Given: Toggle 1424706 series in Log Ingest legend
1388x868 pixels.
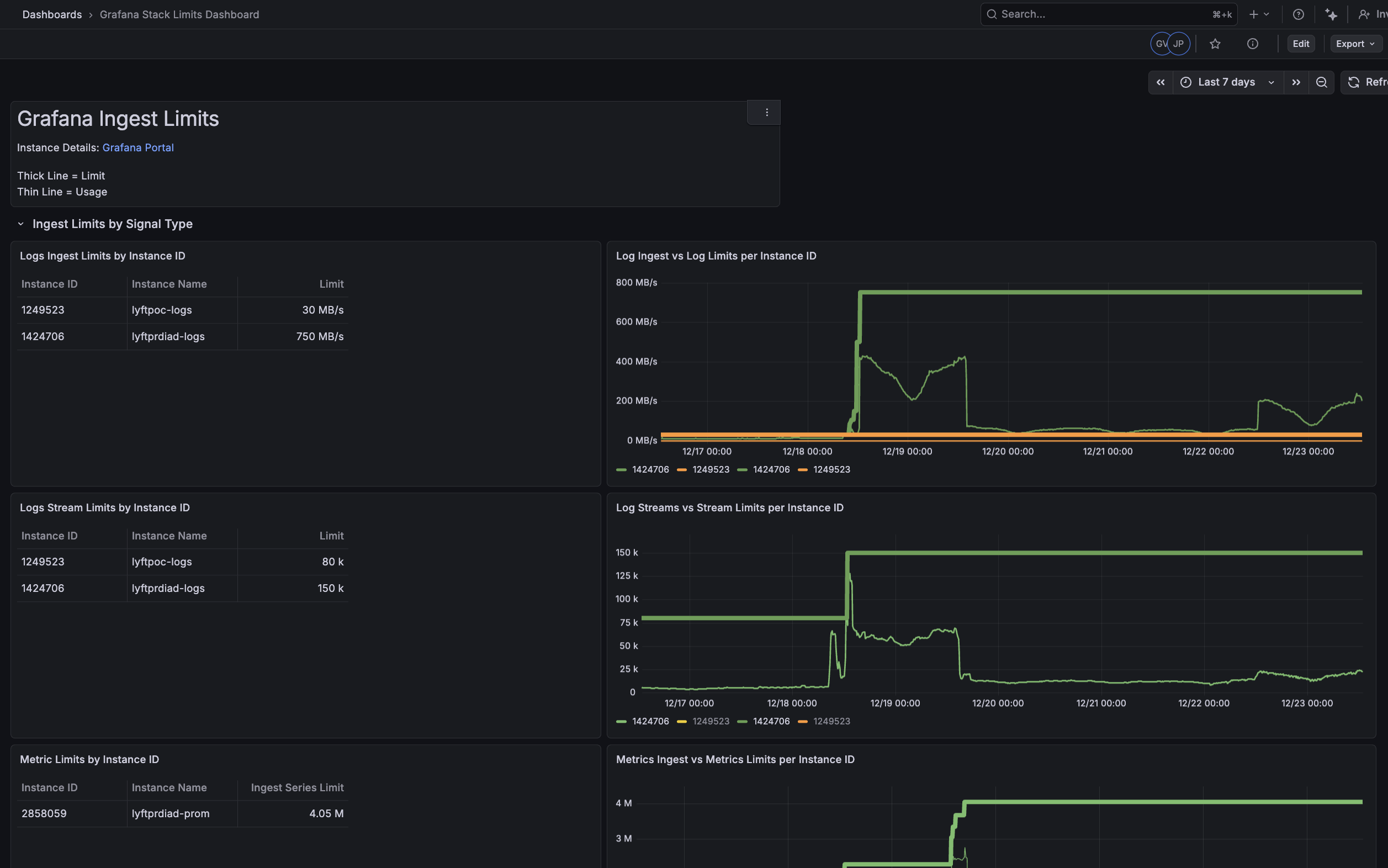Looking at the screenshot, I should pos(650,469).
